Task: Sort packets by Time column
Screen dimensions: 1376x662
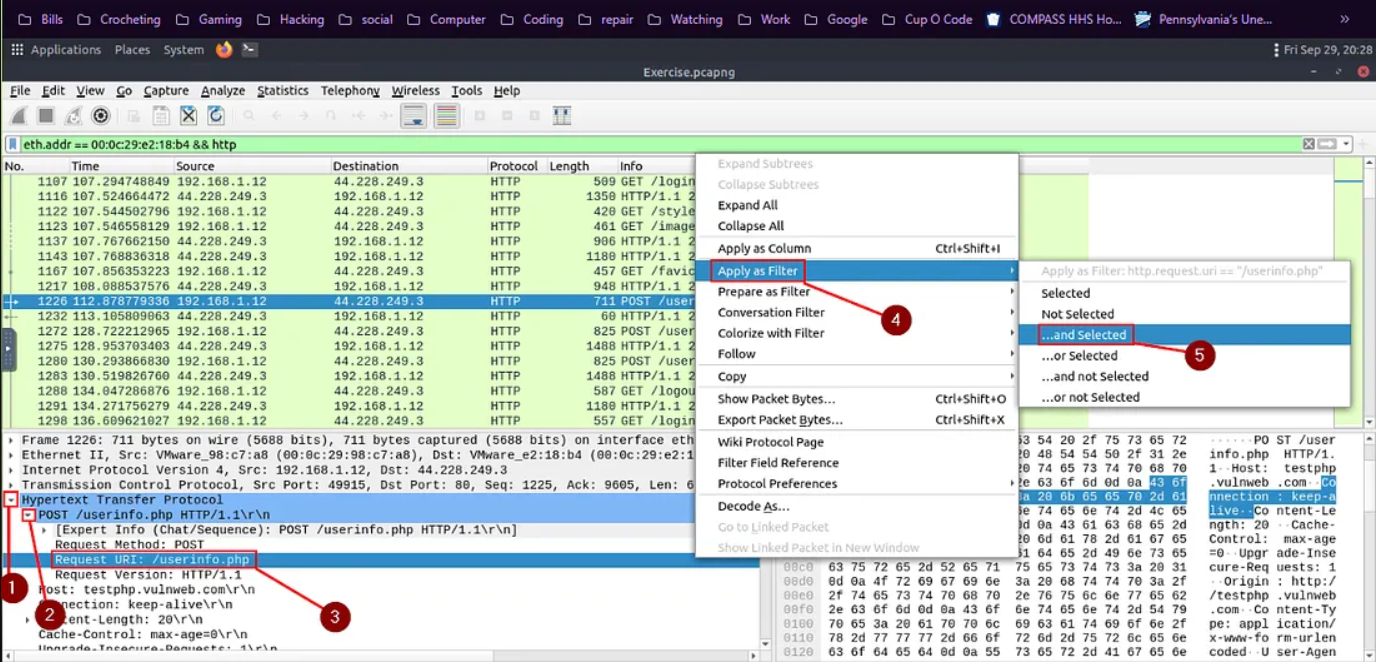Action: (x=121, y=166)
